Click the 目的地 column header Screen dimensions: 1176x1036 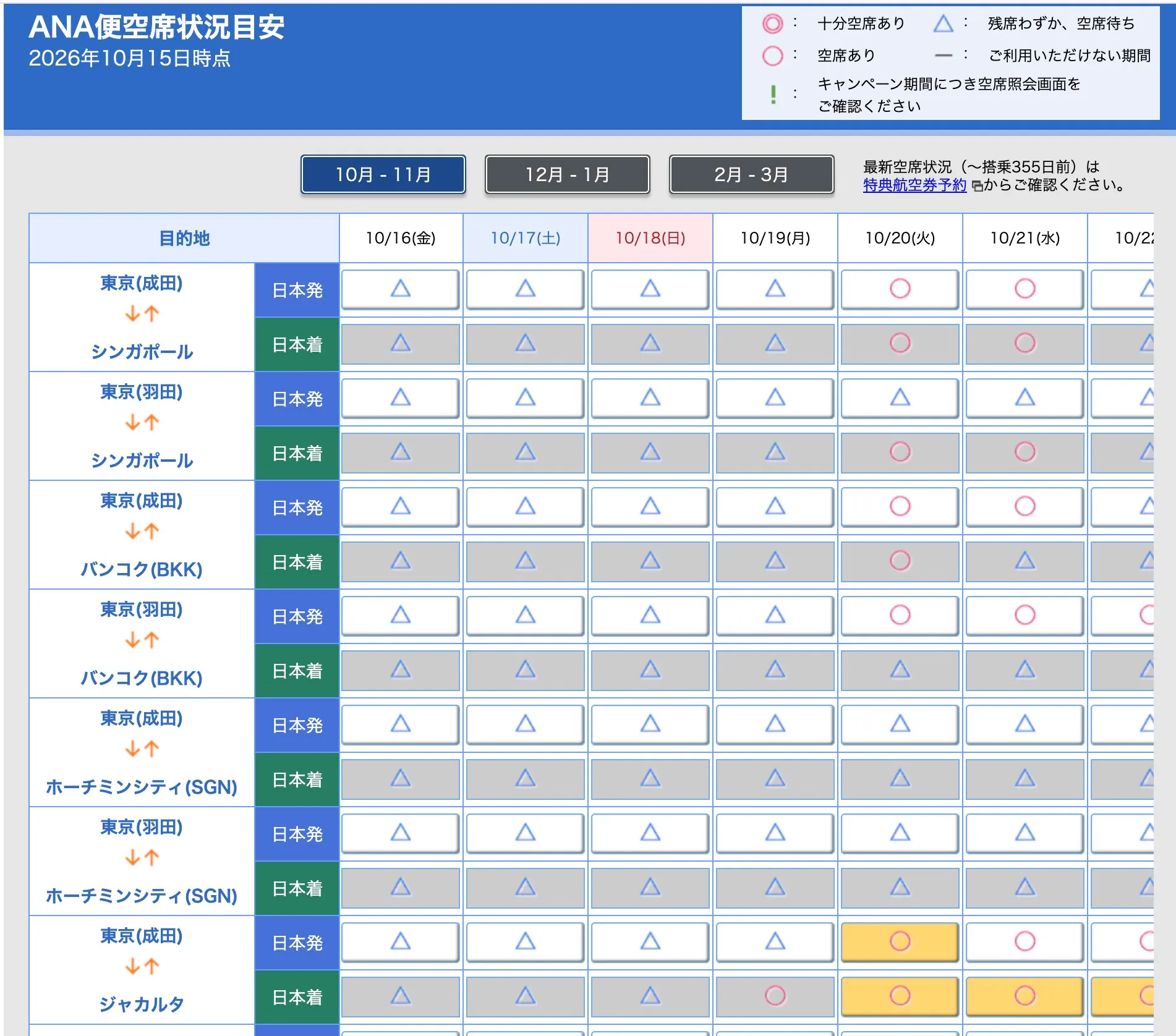coord(184,238)
